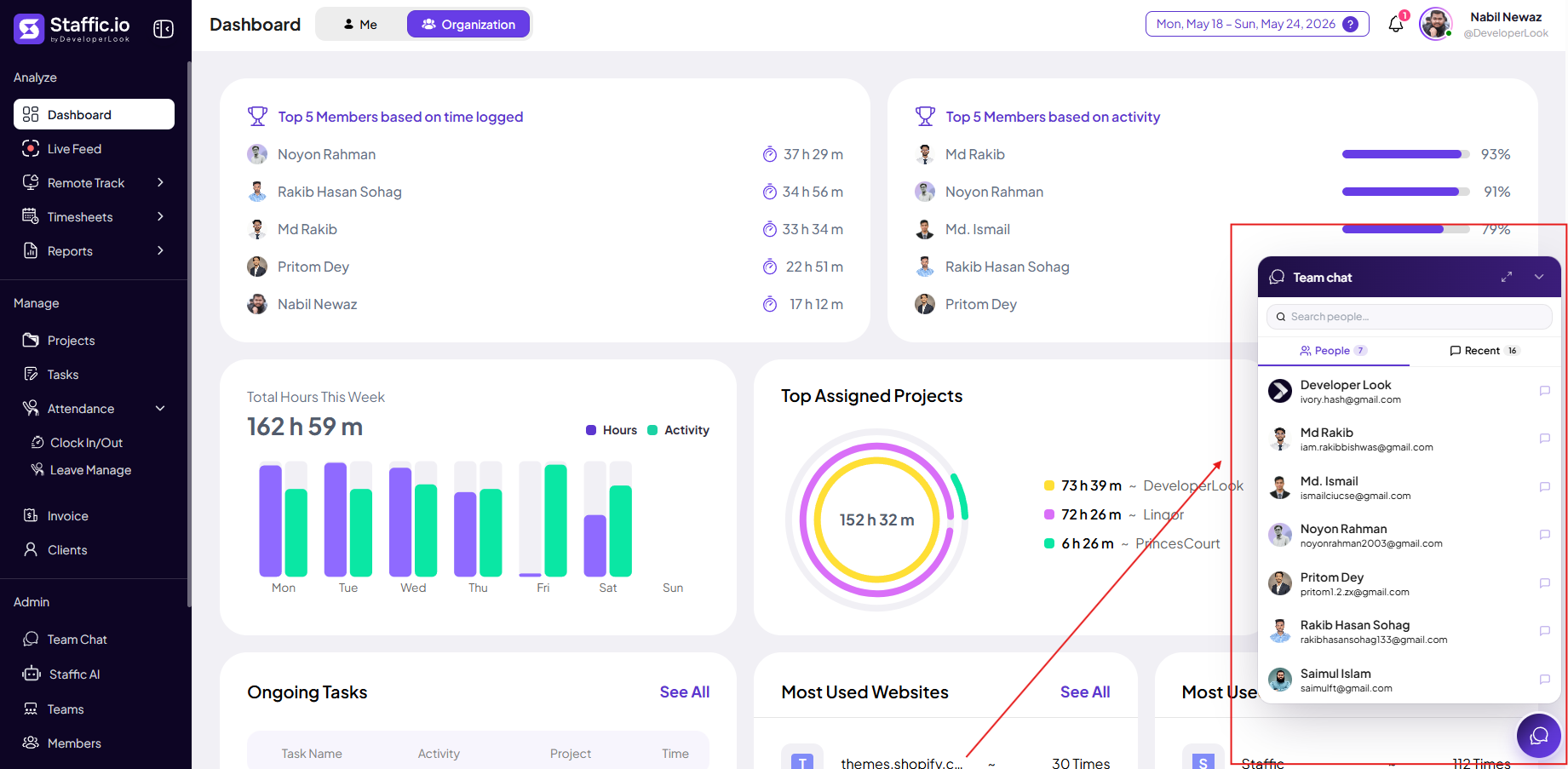Click the Search people field
This screenshot has height=769, width=1568.
pyautogui.click(x=1410, y=317)
